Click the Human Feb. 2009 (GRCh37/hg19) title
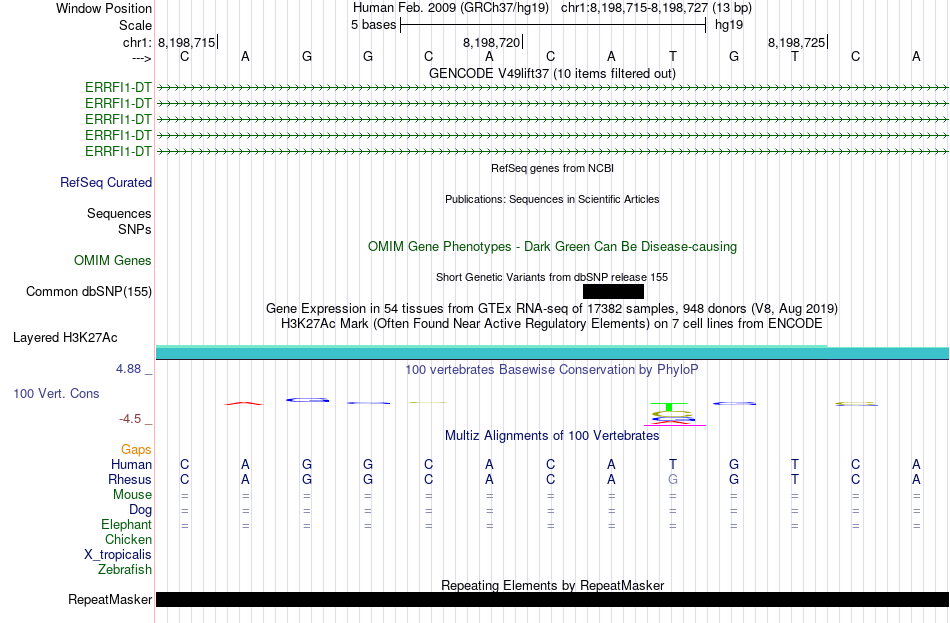Image resolution: width=950 pixels, height=623 pixels. point(451,8)
